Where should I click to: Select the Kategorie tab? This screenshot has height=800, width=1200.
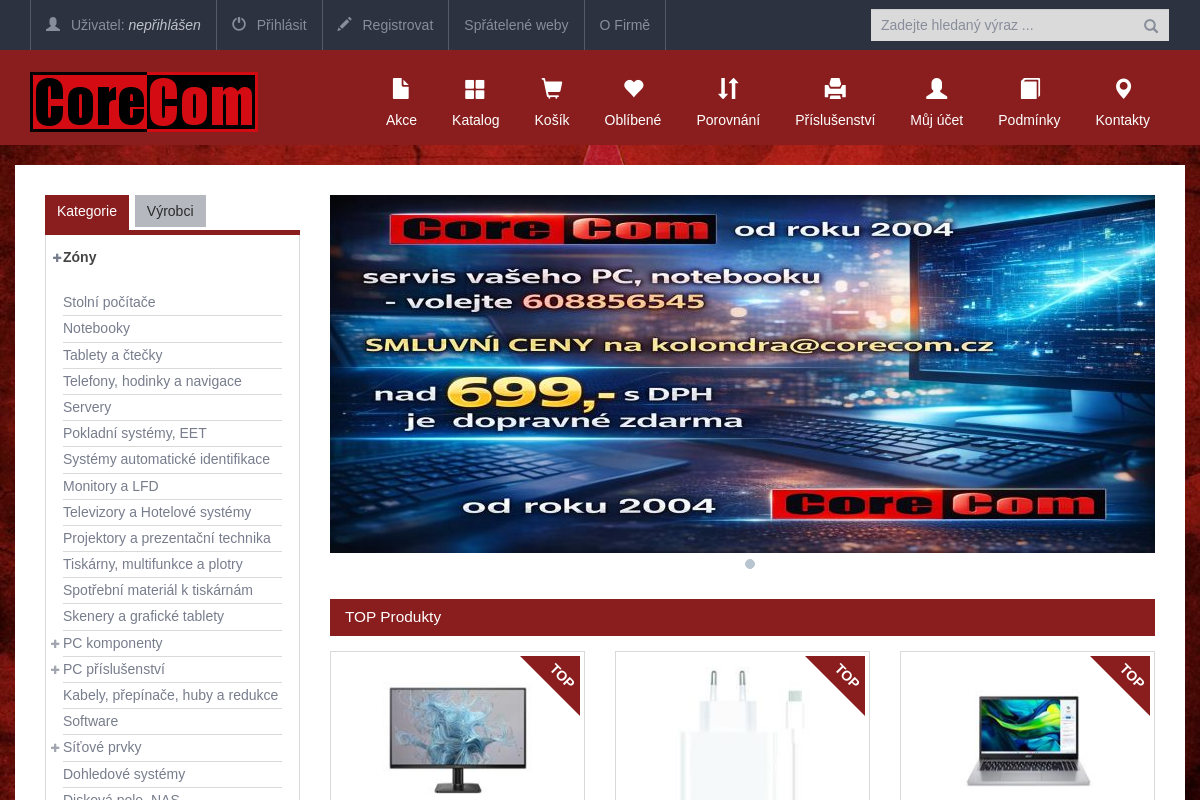(87, 211)
